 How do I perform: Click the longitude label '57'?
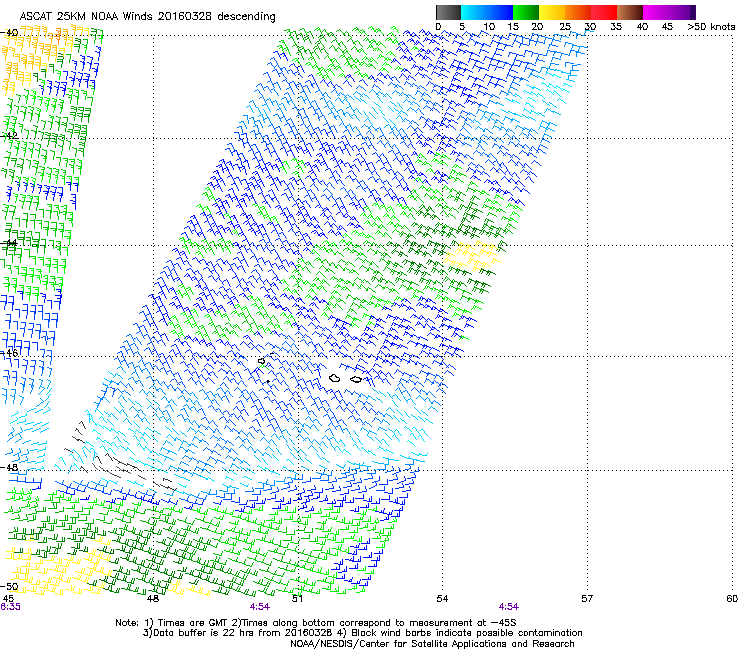(x=587, y=599)
